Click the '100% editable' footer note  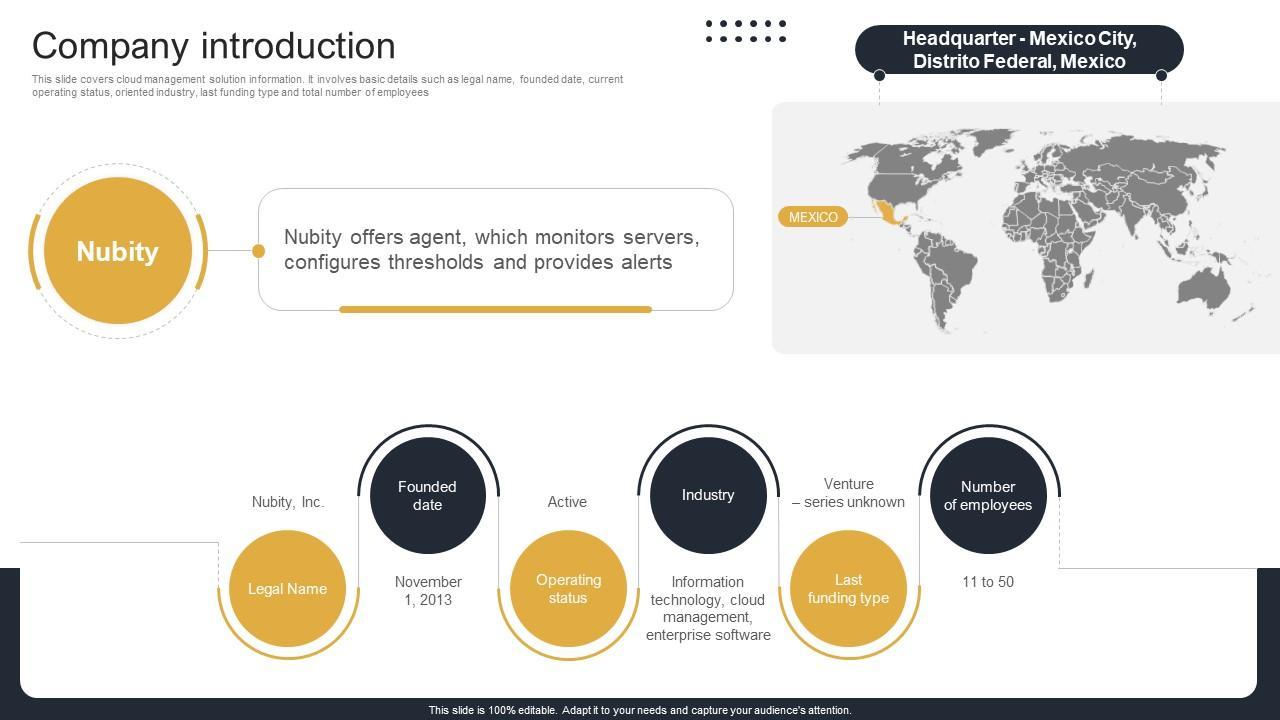[640, 710]
